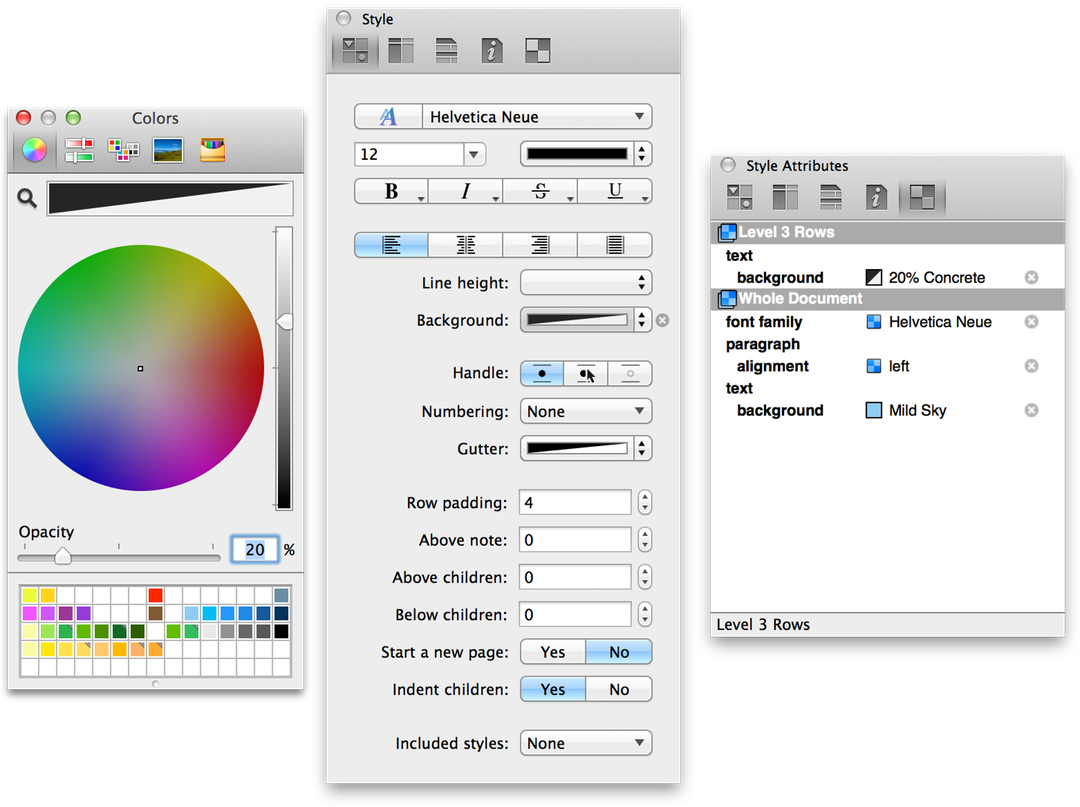
Task: Select the middle handle style option
Action: tap(585, 373)
